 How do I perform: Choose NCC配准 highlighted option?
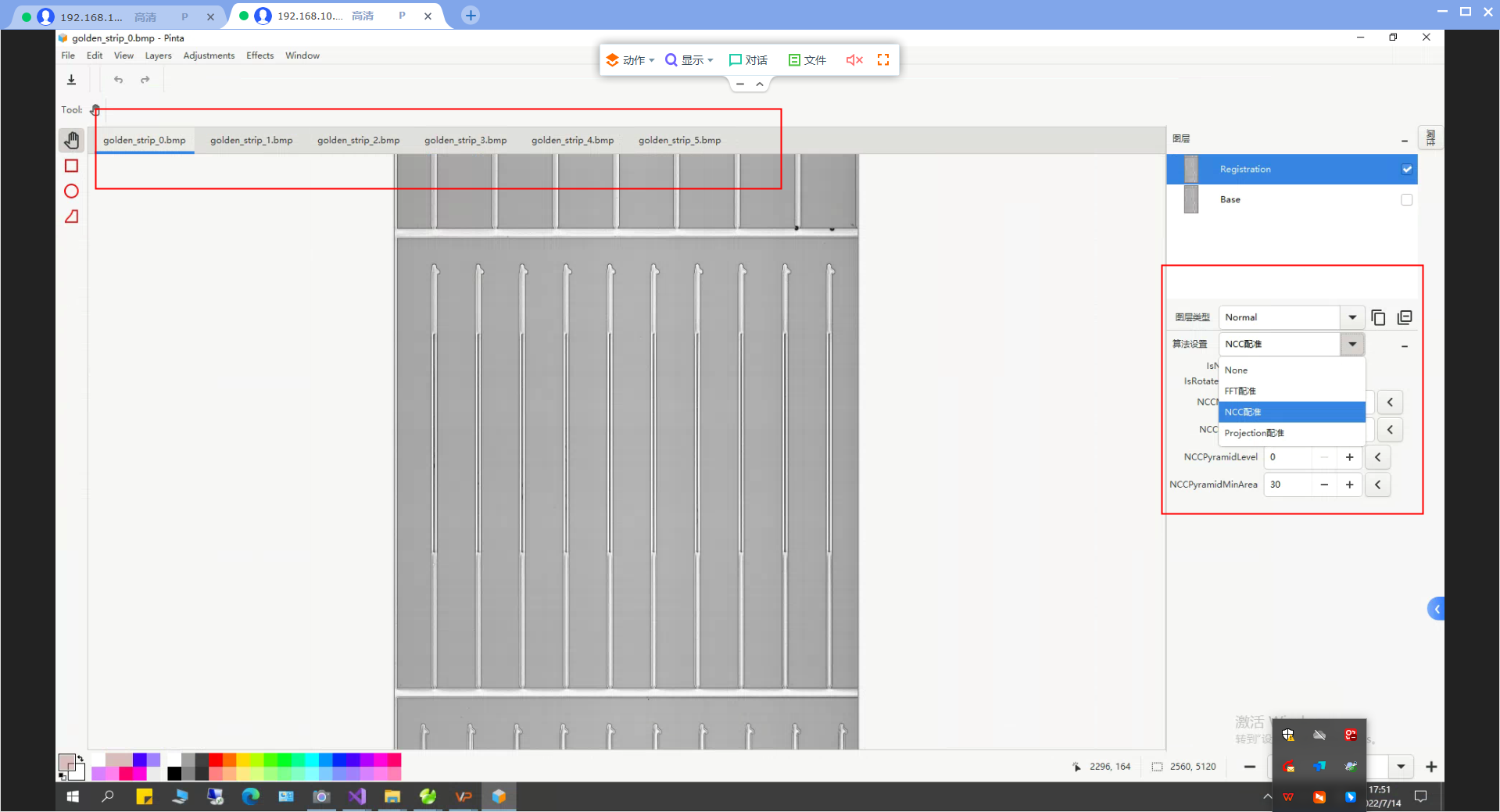[1291, 412]
